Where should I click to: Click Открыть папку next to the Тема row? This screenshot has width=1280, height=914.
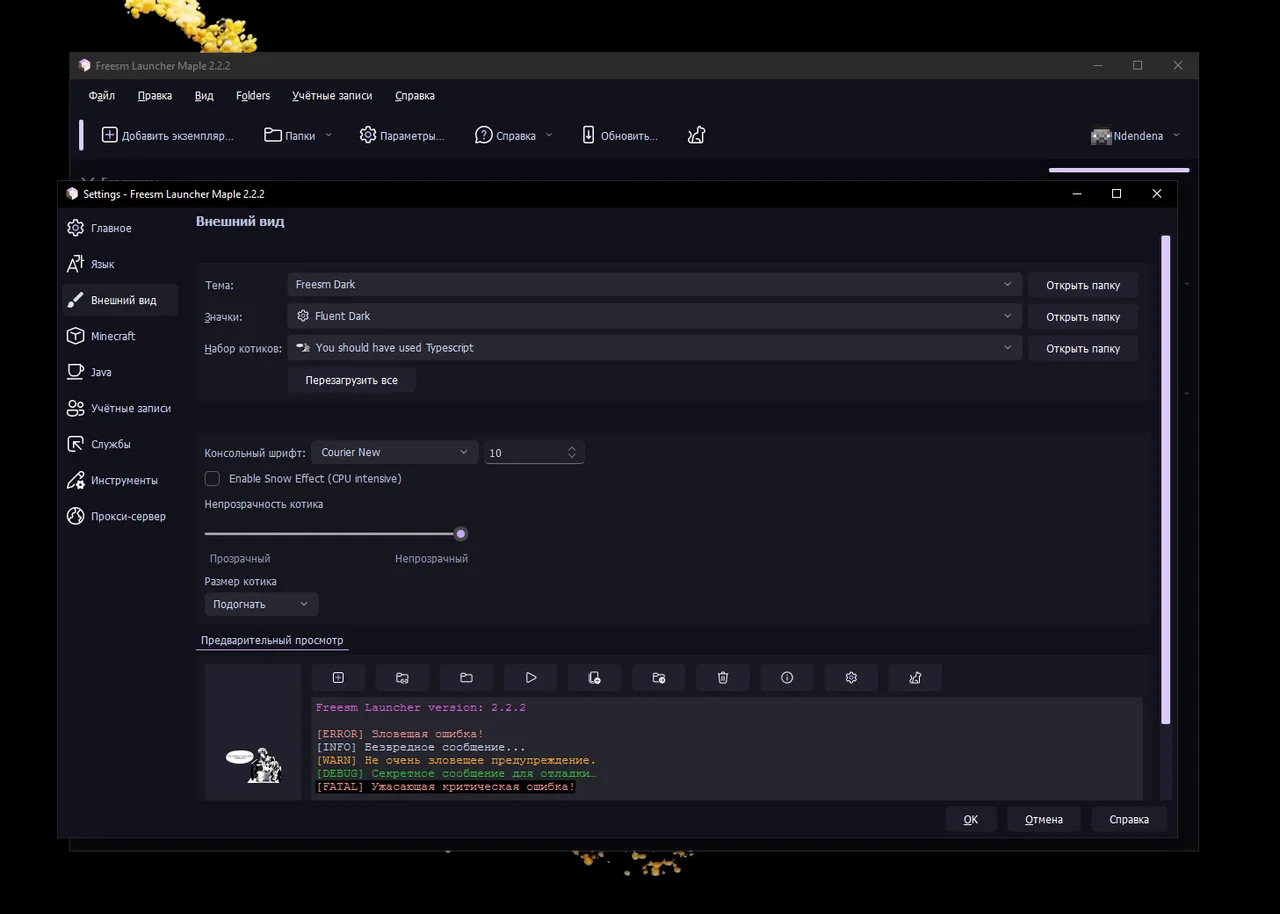click(1083, 285)
